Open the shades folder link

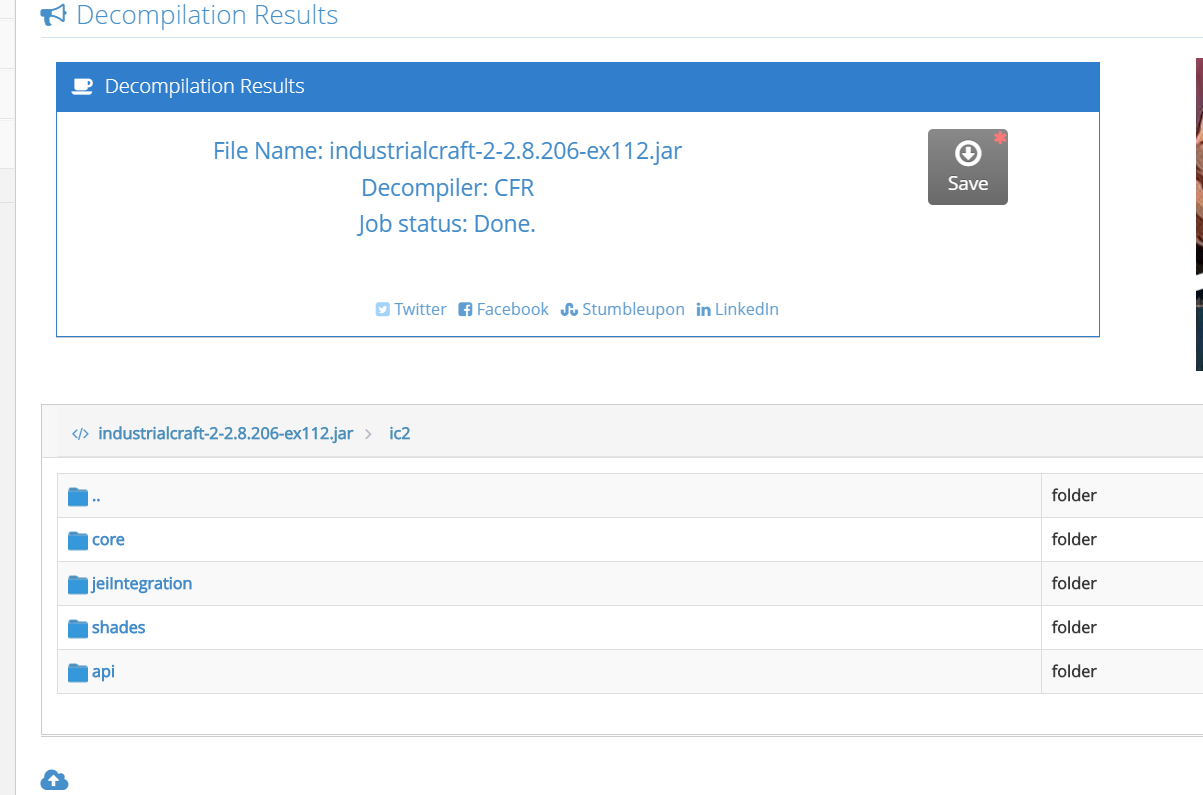[118, 628]
